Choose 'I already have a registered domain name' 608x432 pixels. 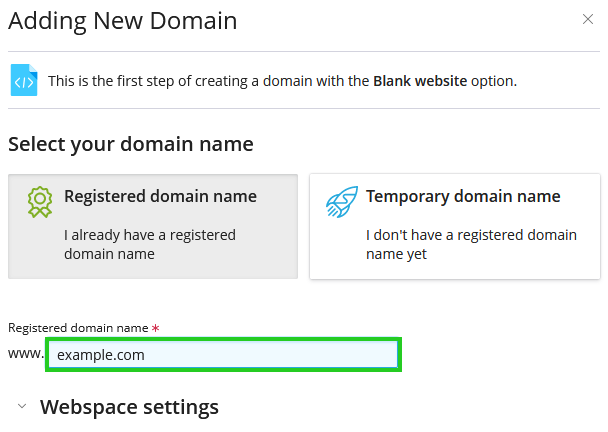click(150, 245)
